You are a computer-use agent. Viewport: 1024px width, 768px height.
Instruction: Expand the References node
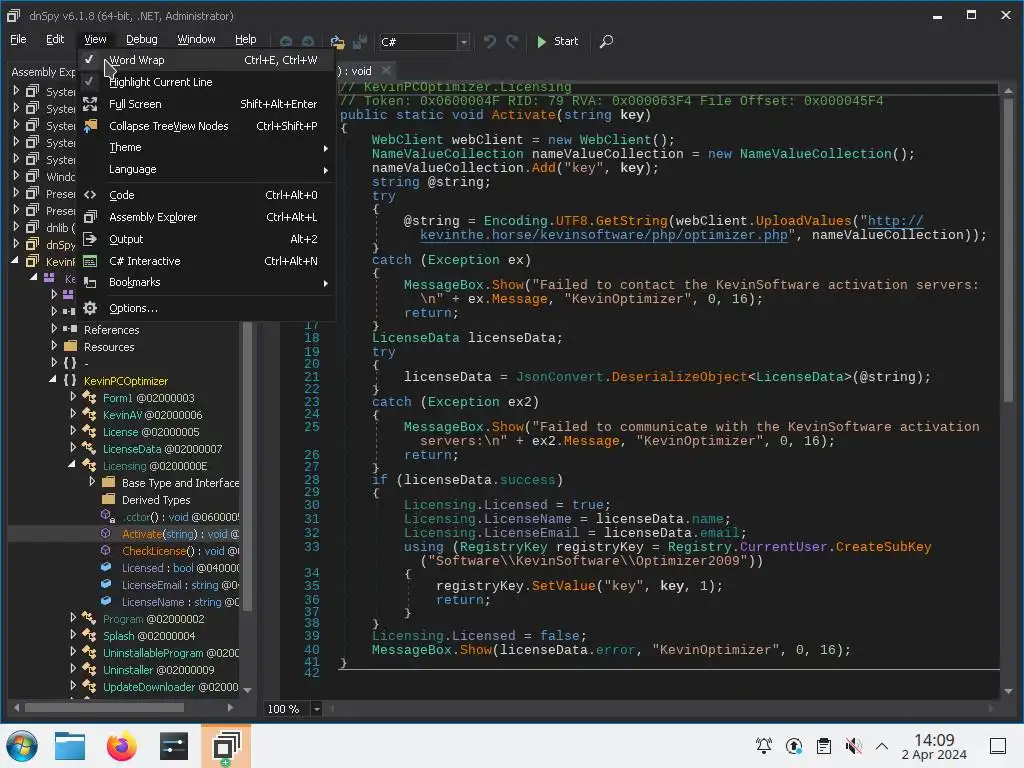(54, 329)
